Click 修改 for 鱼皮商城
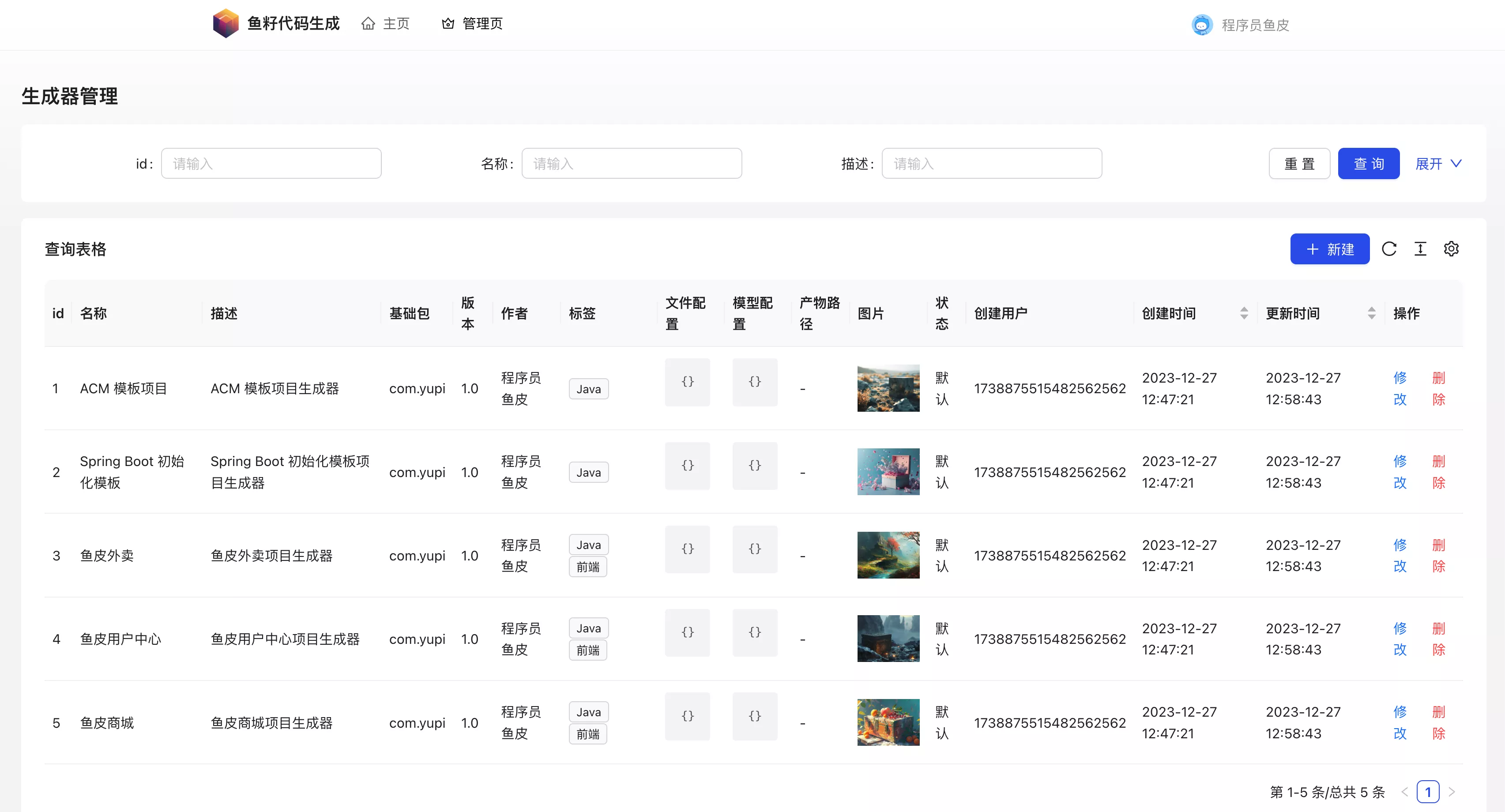1505x812 pixels. pyautogui.click(x=1400, y=722)
